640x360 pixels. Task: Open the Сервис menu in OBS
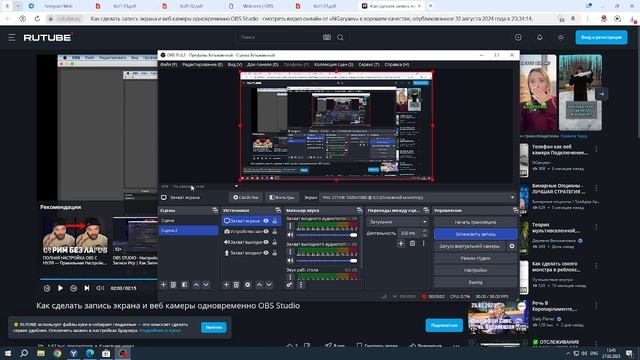[x=369, y=64]
